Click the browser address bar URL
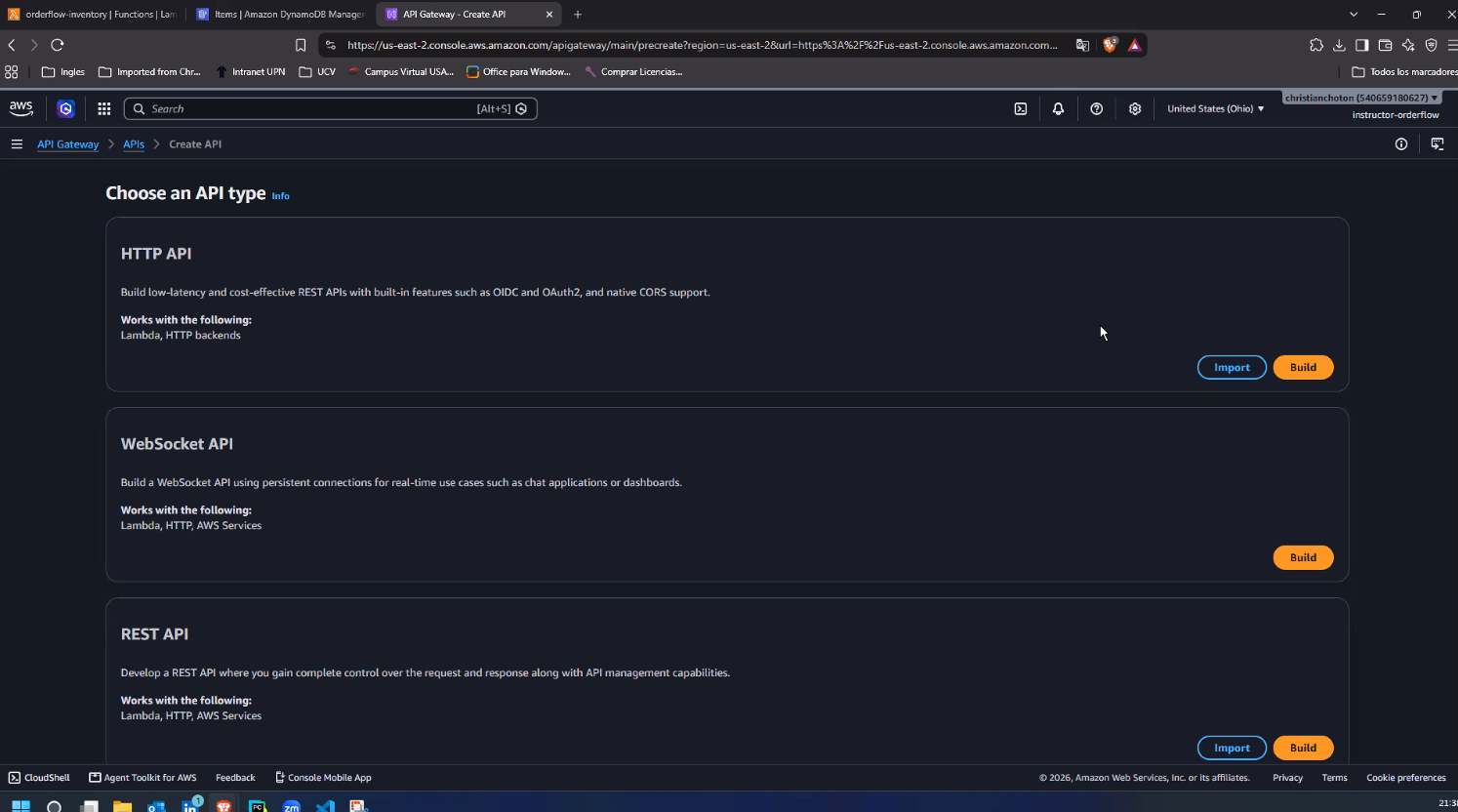This screenshot has width=1458, height=812. (x=703, y=45)
